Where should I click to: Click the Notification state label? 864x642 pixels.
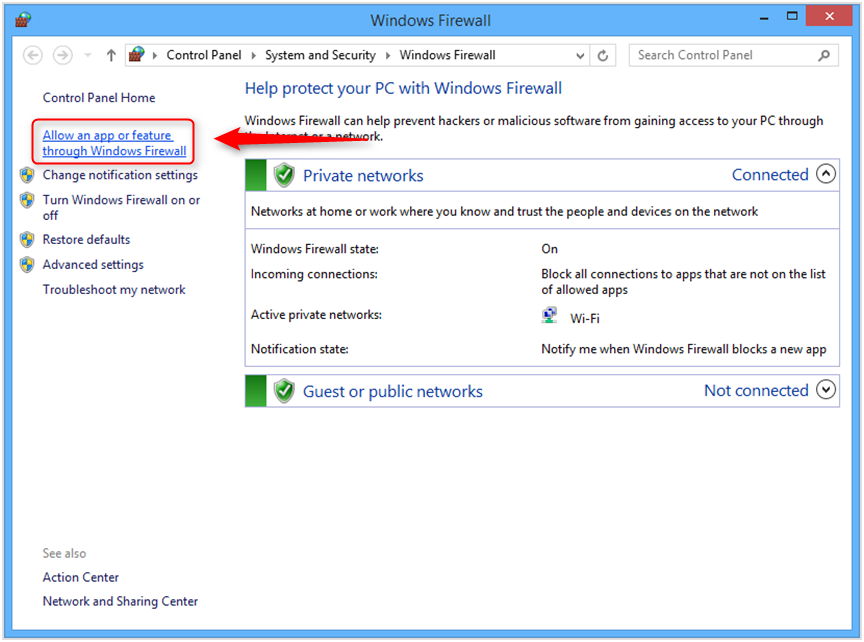[x=300, y=349]
